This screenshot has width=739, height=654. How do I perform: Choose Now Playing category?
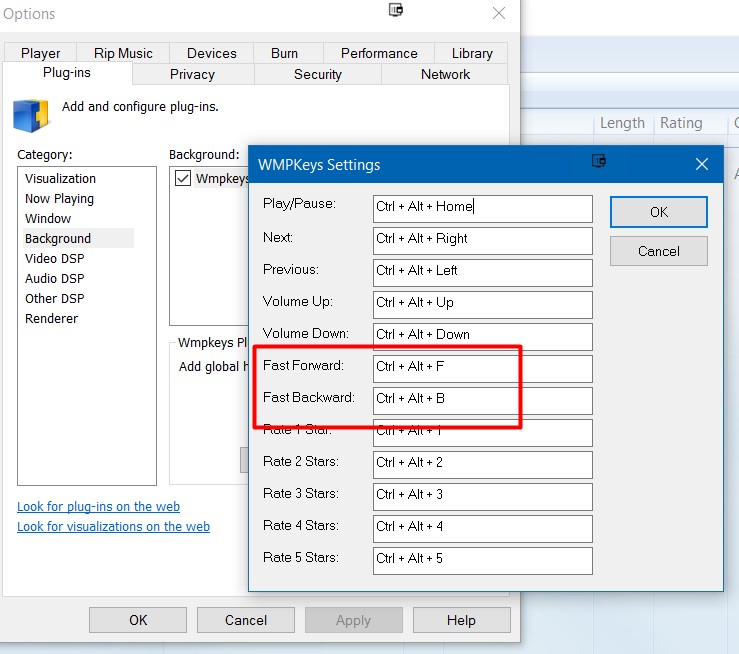[x=59, y=199]
